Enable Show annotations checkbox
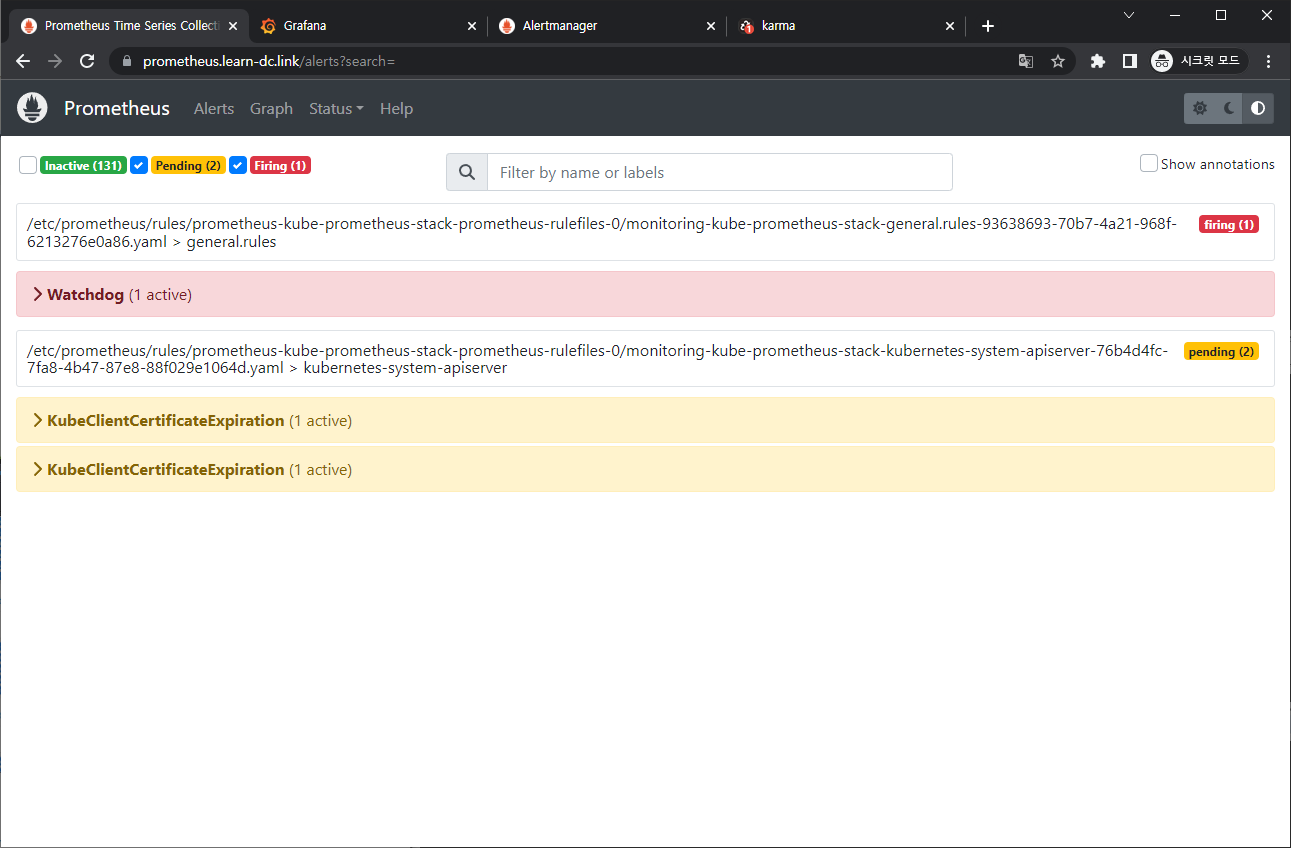 pyautogui.click(x=1149, y=163)
